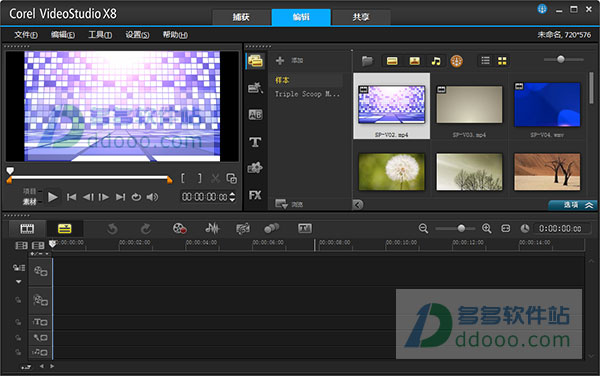
Task: Open the motion tracking tool
Action: [x=271, y=228]
